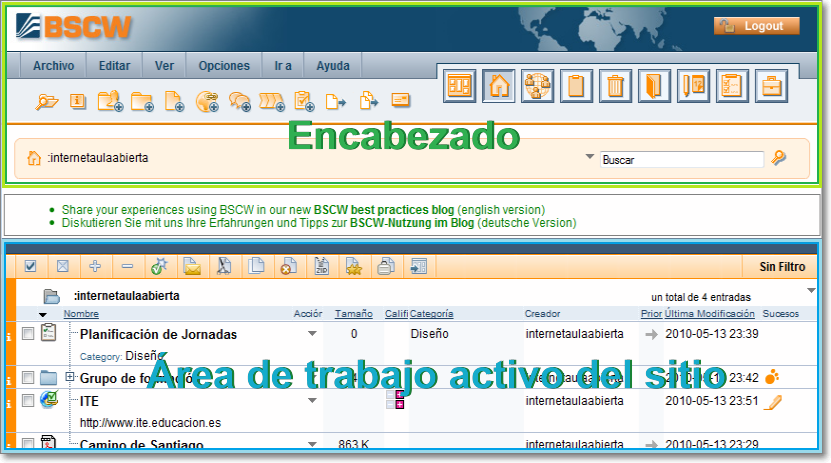Open the Editar menu
The image size is (831, 463).
pyautogui.click(x=114, y=66)
